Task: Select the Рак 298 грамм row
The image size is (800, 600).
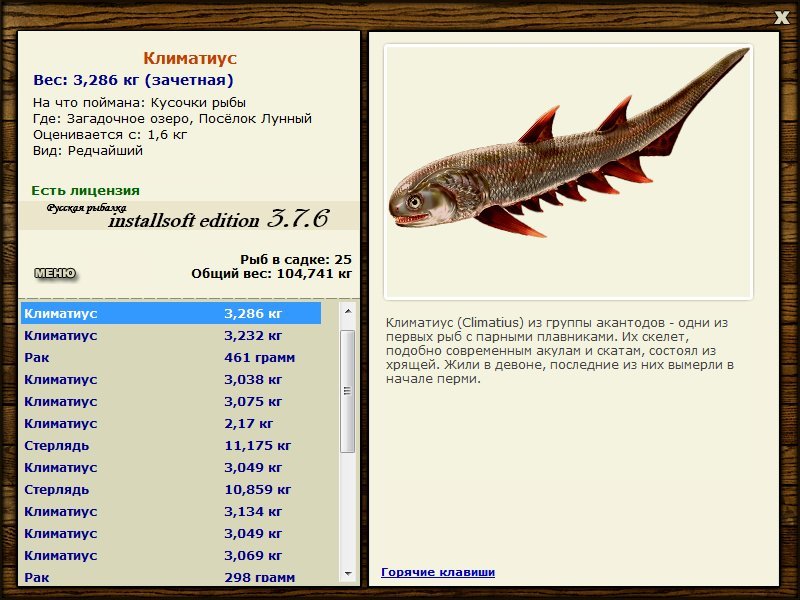Action: pos(171,577)
